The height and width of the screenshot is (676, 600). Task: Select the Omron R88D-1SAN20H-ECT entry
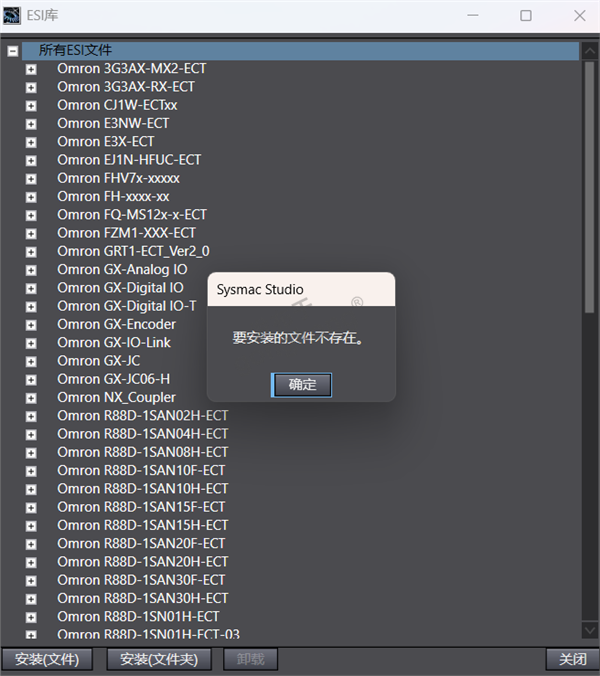pos(143,562)
